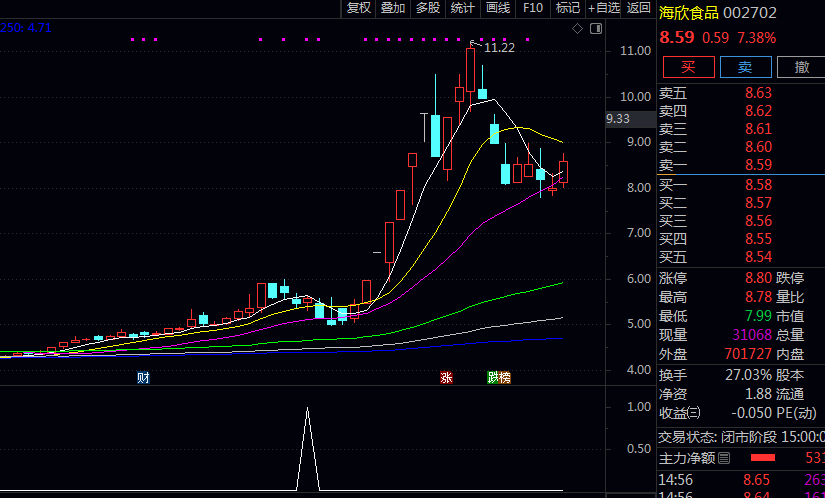This screenshot has width=825, height=498.
Task: Click the diamond icon above the chart
Action: (x=577, y=29)
